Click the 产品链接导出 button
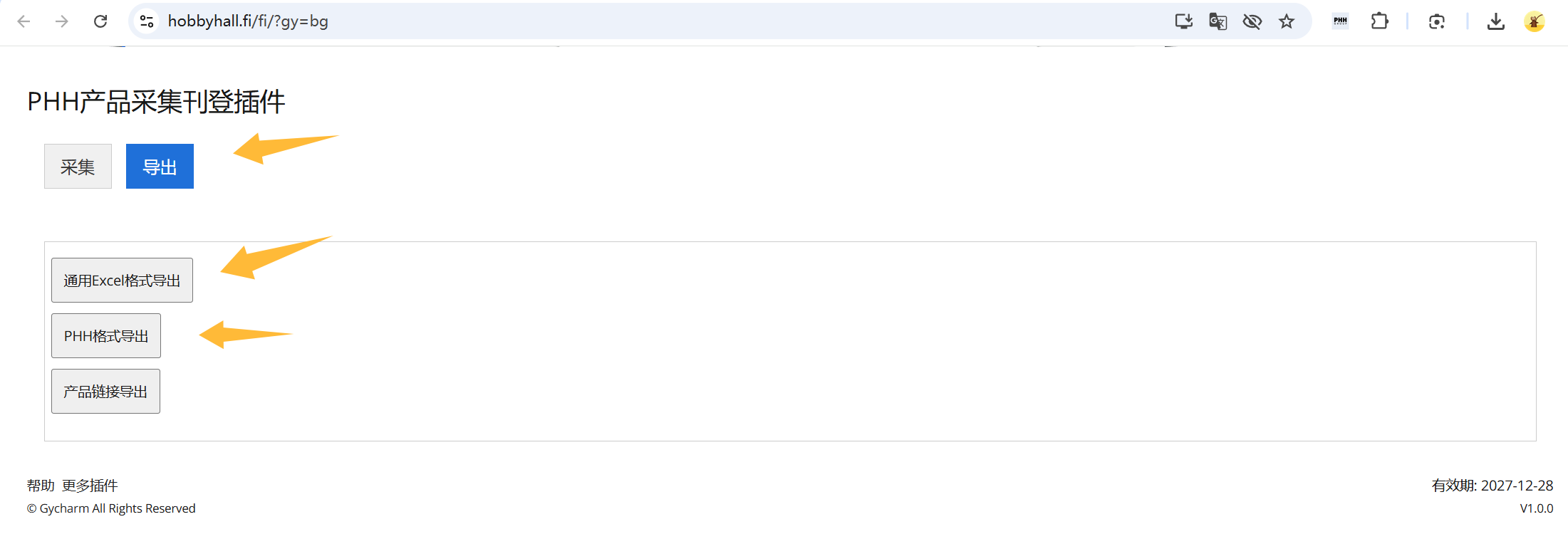This screenshot has height=534, width=1568. tap(105, 391)
